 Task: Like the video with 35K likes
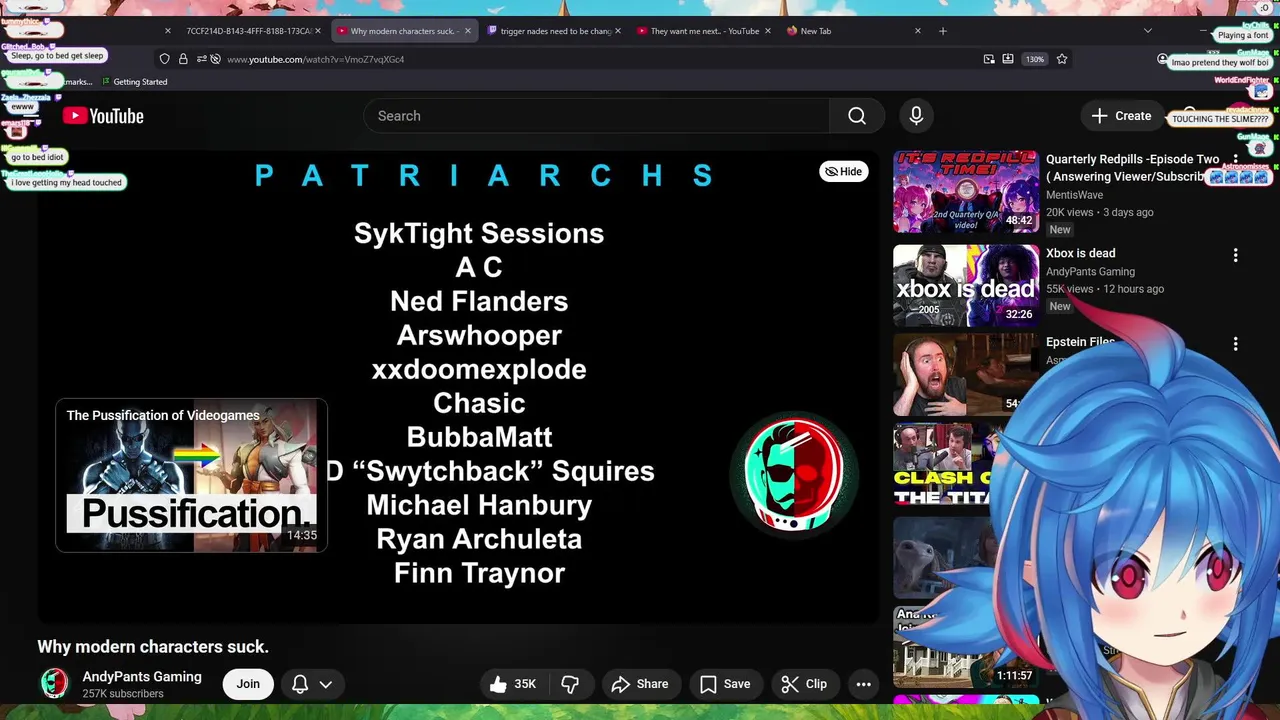tap(514, 684)
